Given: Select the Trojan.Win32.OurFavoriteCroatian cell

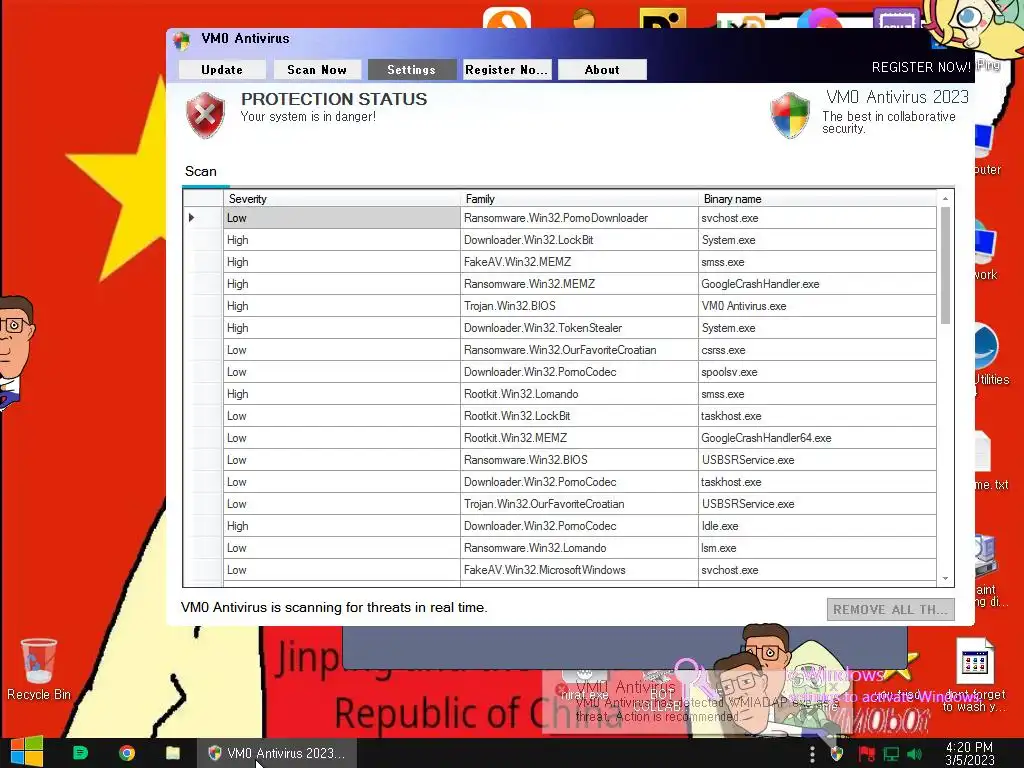Looking at the screenshot, I should [x=579, y=504].
